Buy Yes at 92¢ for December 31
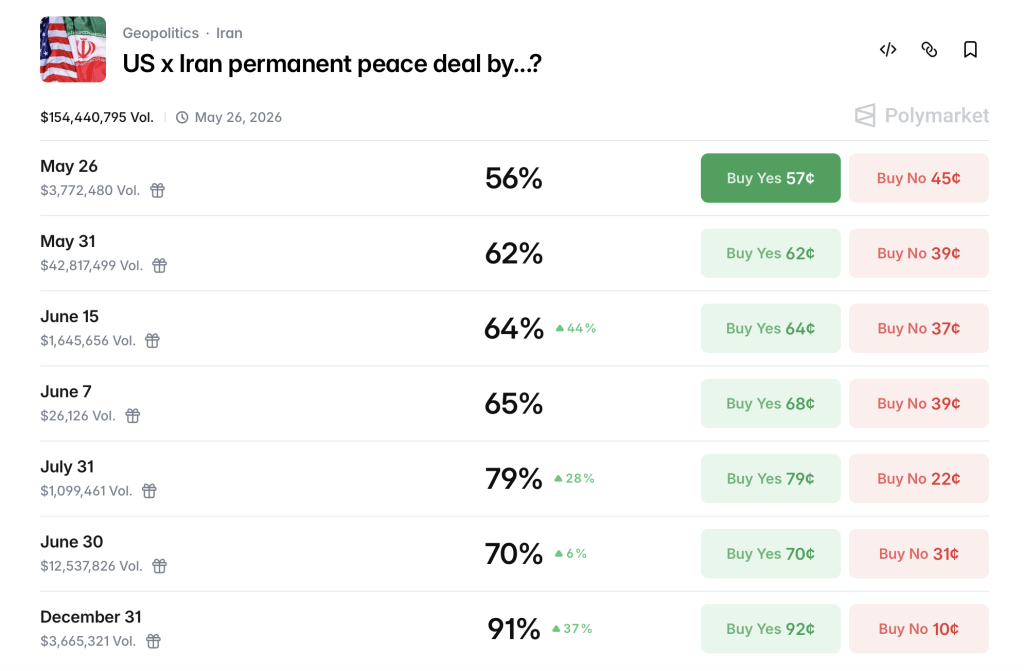 (x=771, y=629)
